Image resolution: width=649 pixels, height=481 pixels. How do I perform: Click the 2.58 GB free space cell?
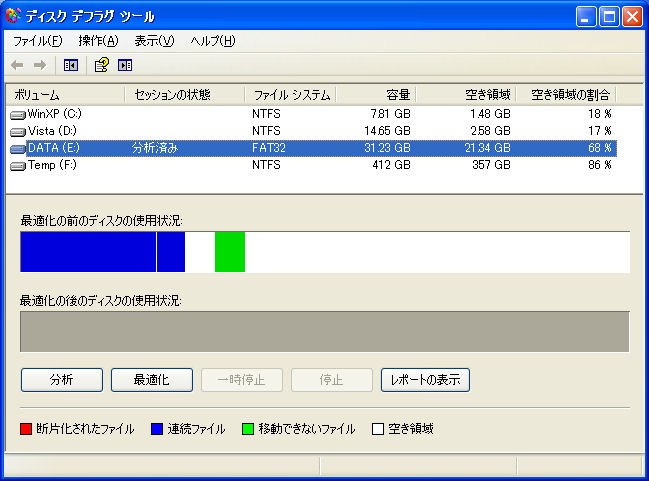(490, 131)
